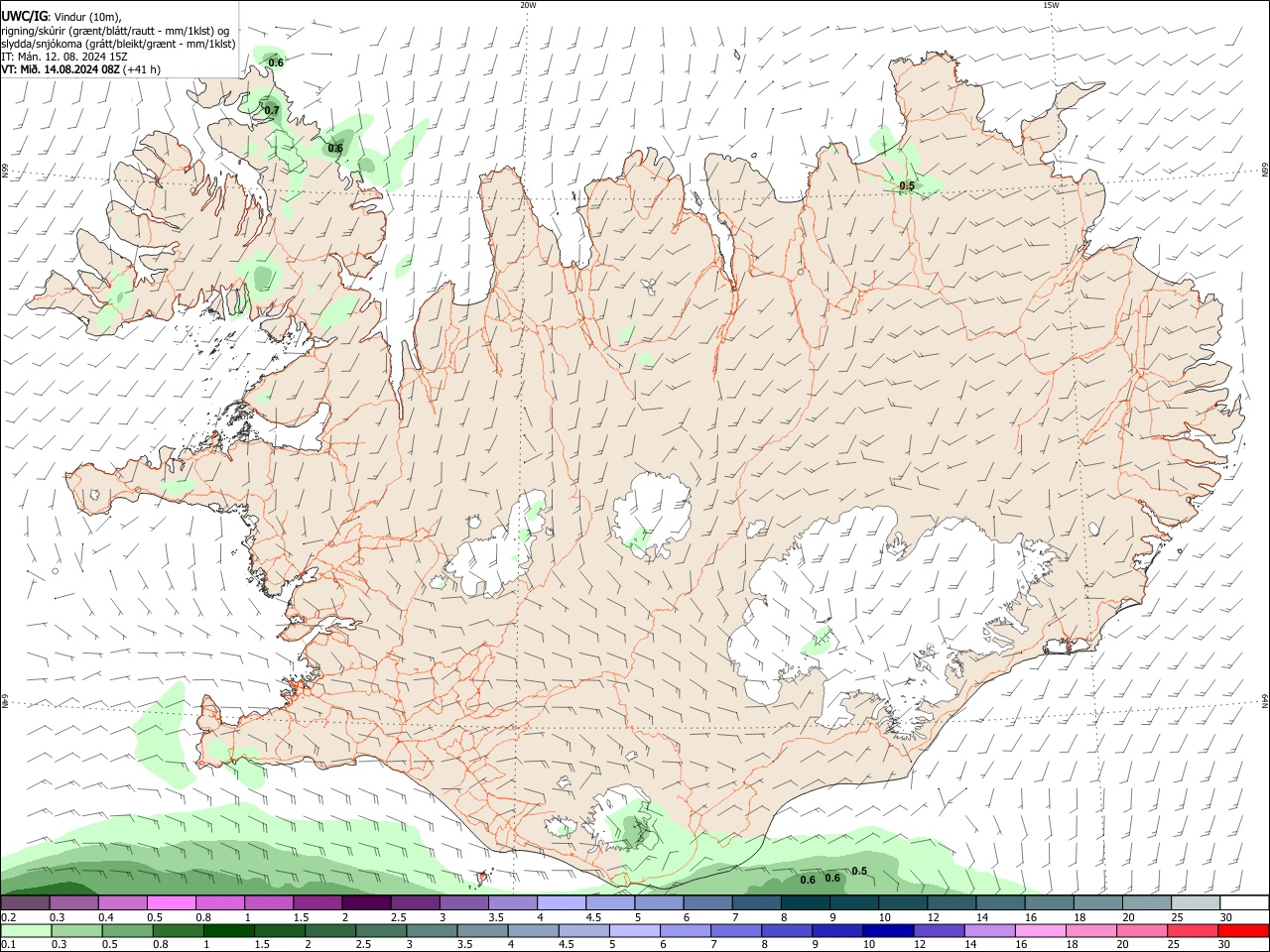Click the upper legend lavender swatch between 4 and 4.5
The height and width of the screenshot is (952, 1270).
[x=561, y=902]
